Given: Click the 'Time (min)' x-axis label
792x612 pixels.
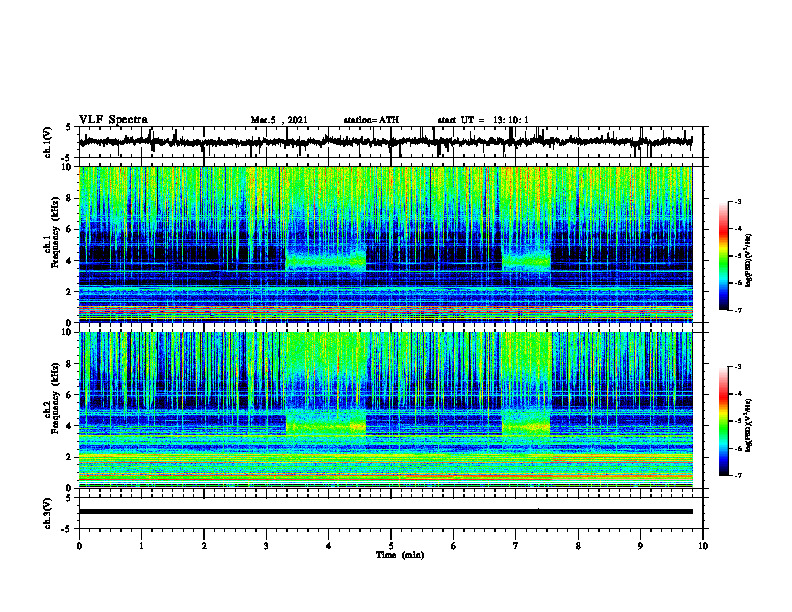Looking at the screenshot, I should 400,555.
